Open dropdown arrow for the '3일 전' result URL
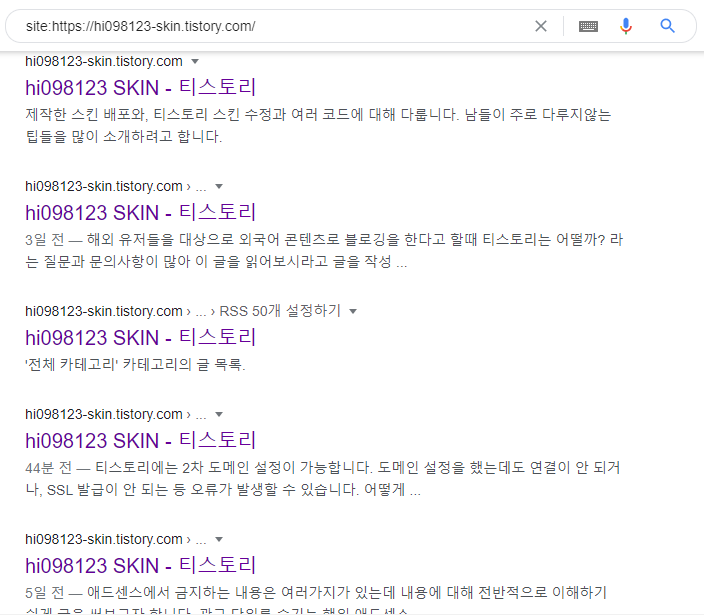Image resolution: width=704 pixels, height=615 pixels. pos(219,186)
